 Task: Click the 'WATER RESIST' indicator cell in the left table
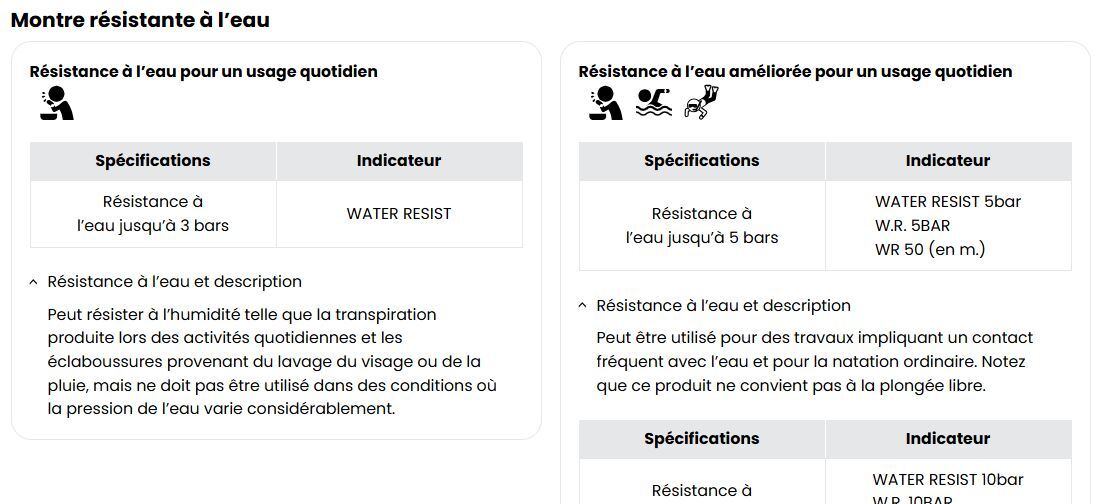pos(399,214)
